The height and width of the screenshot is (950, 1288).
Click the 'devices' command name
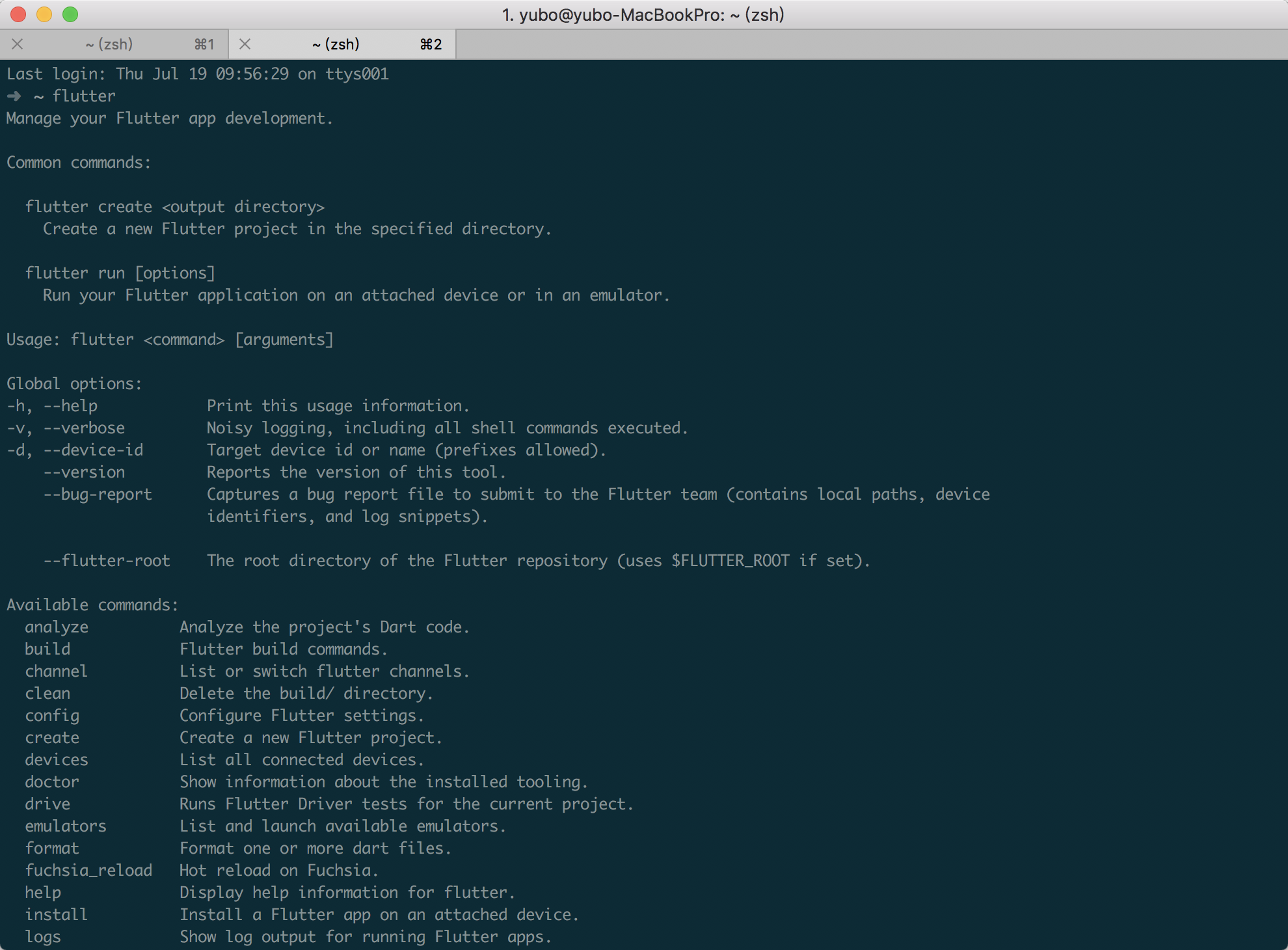pyautogui.click(x=57, y=760)
